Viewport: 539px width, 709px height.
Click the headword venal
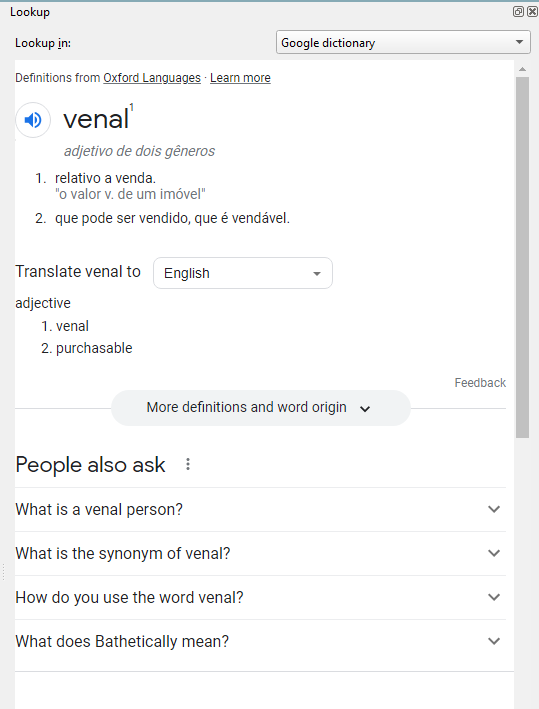click(x=96, y=120)
